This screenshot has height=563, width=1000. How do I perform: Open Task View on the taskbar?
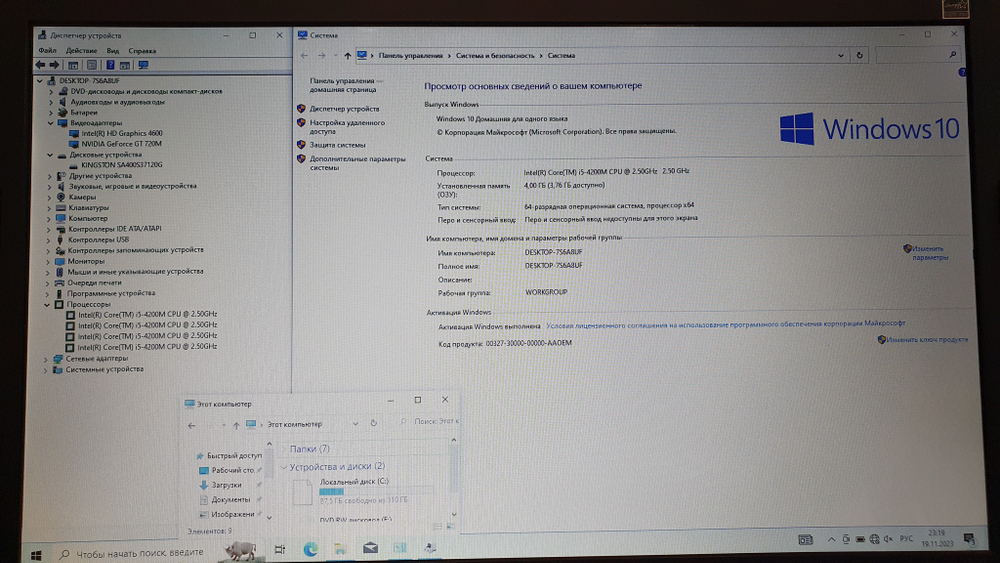[279, 550]
